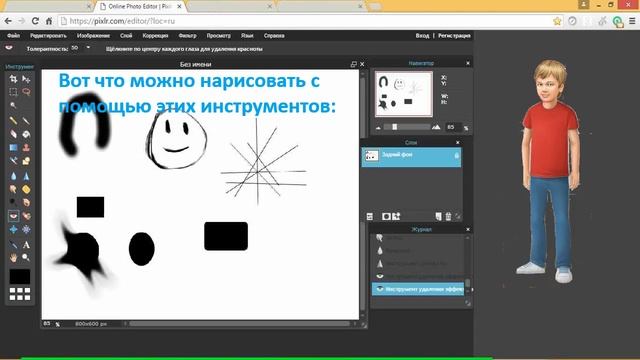Select the Smudge finger tool
Viewport: 640px width, 360px height.
[x=13, y=189]
